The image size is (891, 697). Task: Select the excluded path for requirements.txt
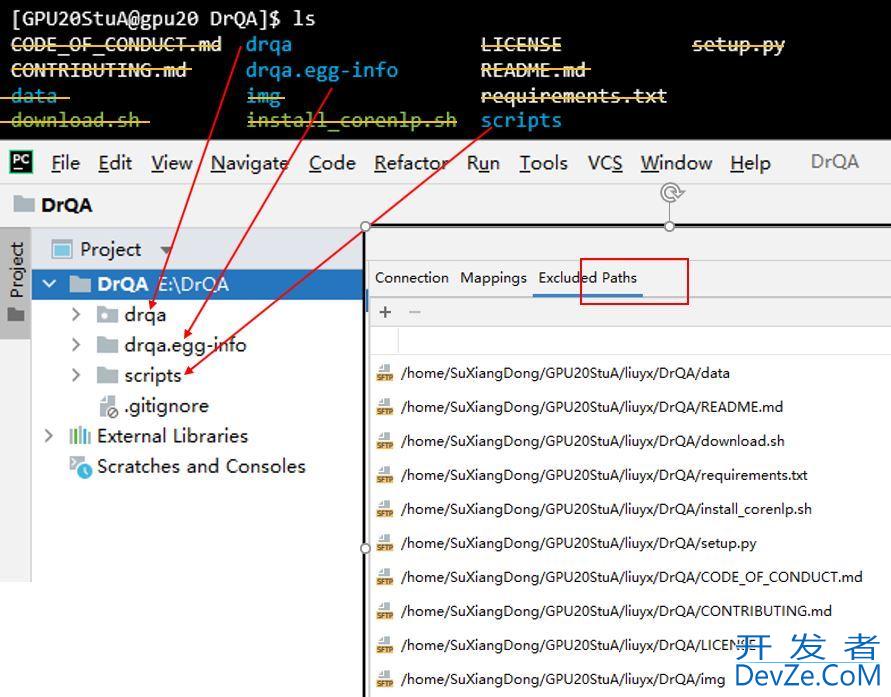pyautogui.click(x=603, y=475)
